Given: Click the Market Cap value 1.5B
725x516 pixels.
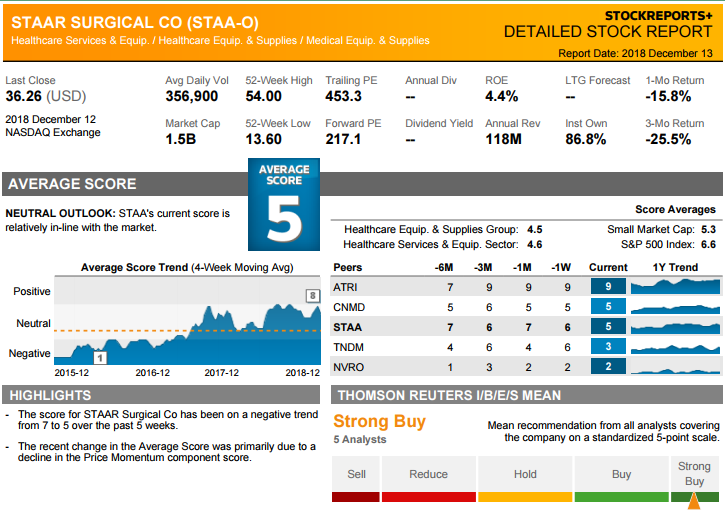Looking at the screenshot, I should pos(181,139).
